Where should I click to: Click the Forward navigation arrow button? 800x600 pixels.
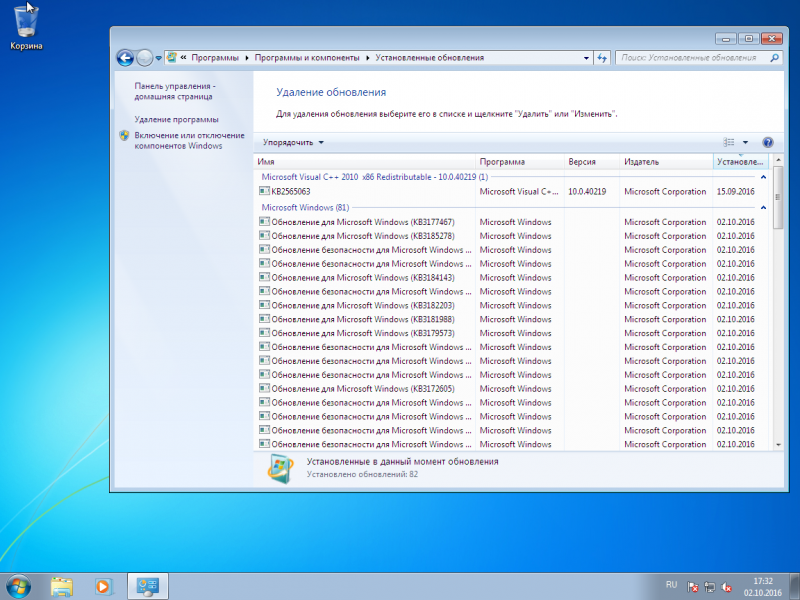[145, 58]
